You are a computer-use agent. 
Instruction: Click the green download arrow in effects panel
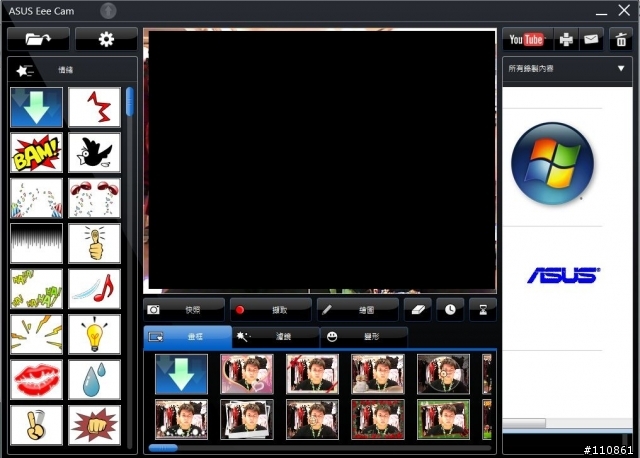[x=36, y=107]
